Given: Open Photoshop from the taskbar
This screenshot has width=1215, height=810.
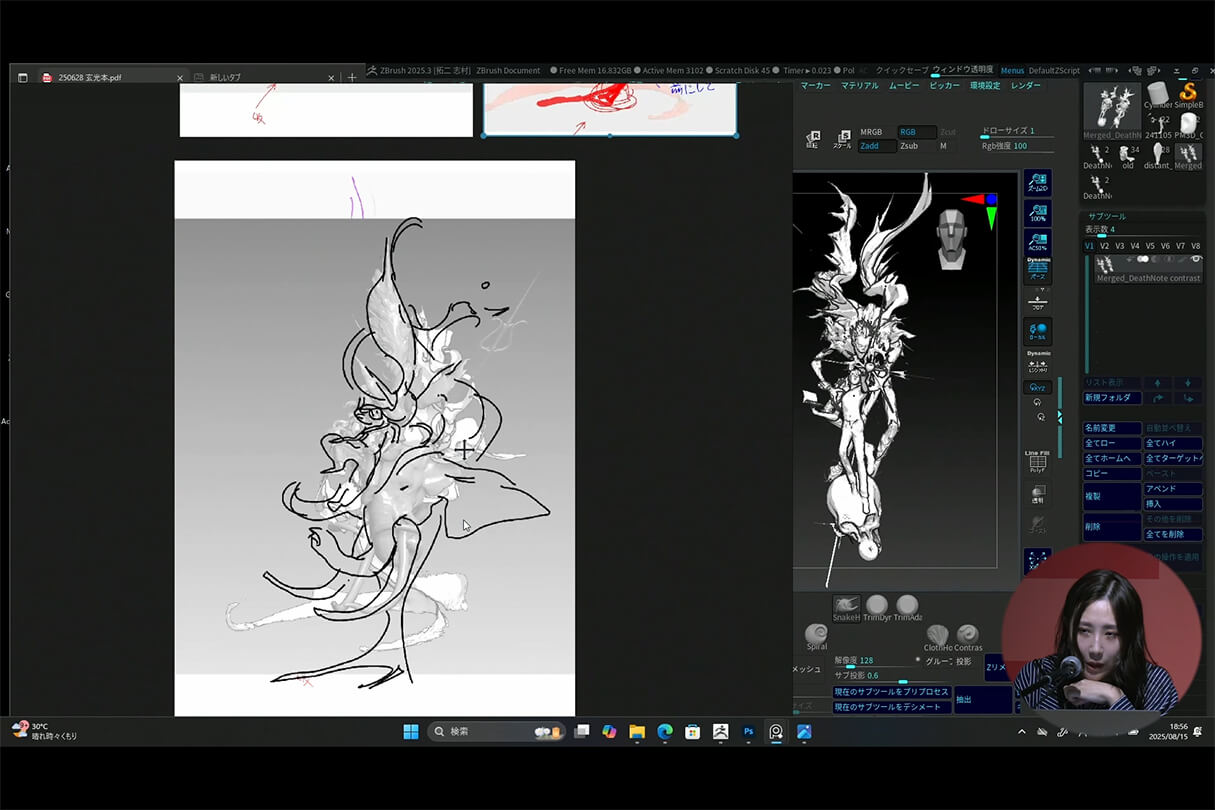Looking at the screenshot, I should (x=748, y=732).
